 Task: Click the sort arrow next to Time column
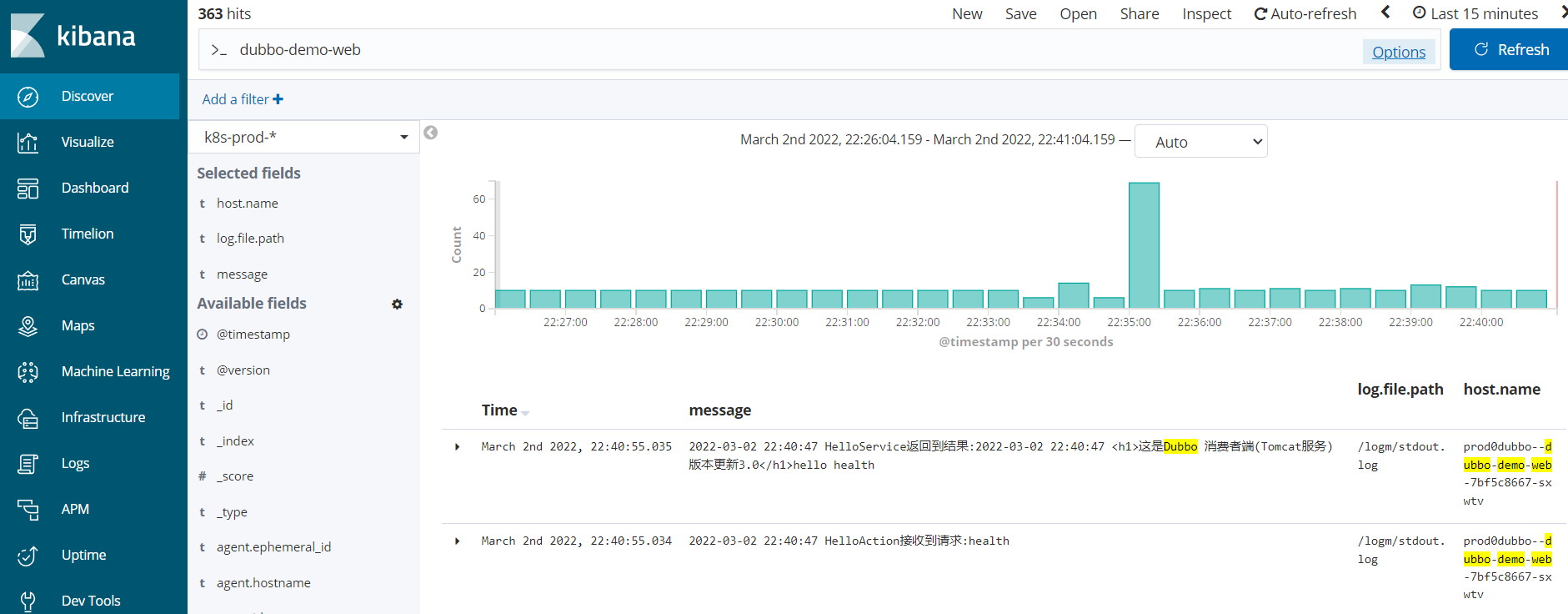pyautogui.click(x=525, y=412)
